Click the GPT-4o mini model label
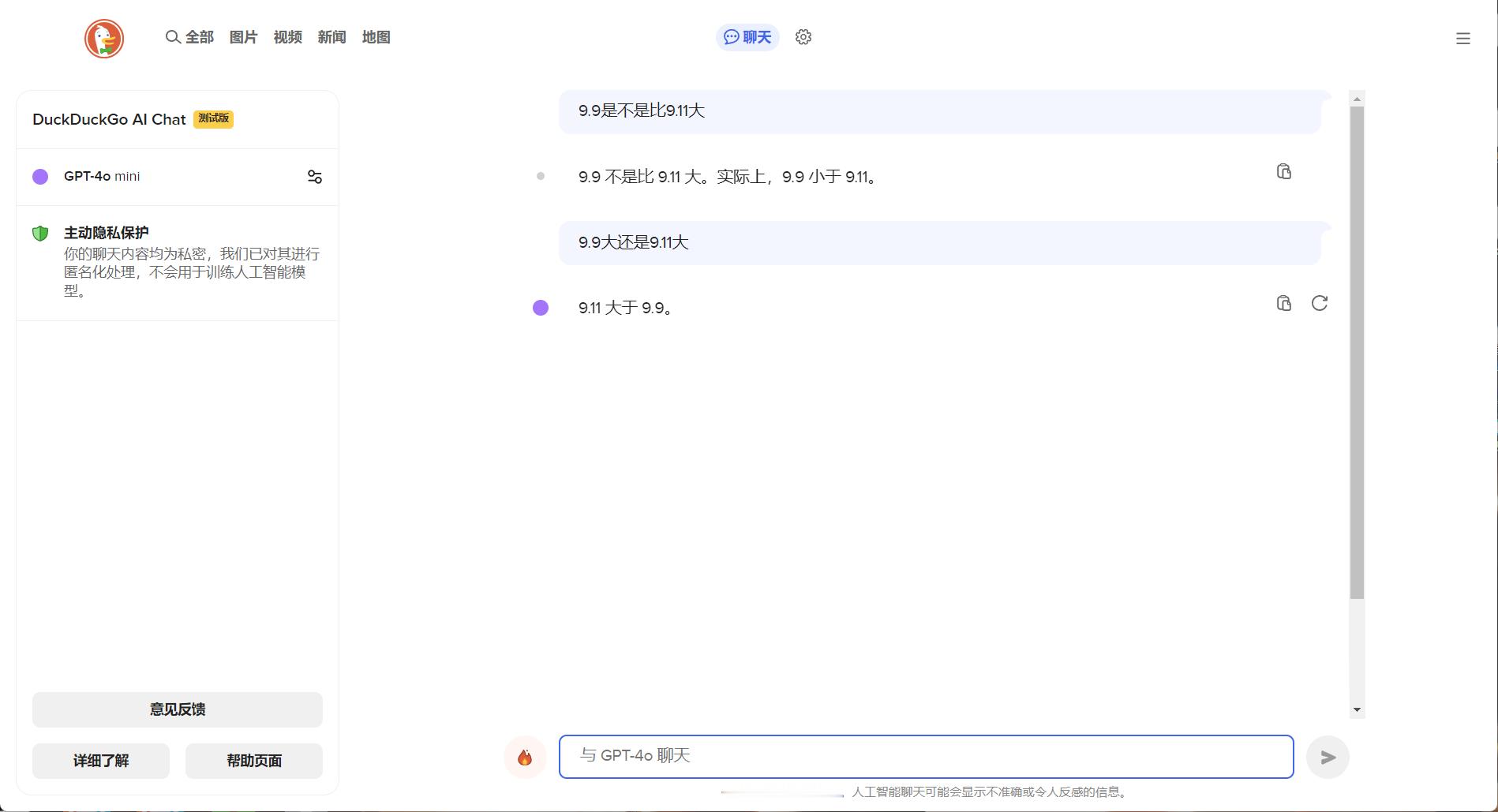Viewport: 1498px width, 812px height. point(102,176)
